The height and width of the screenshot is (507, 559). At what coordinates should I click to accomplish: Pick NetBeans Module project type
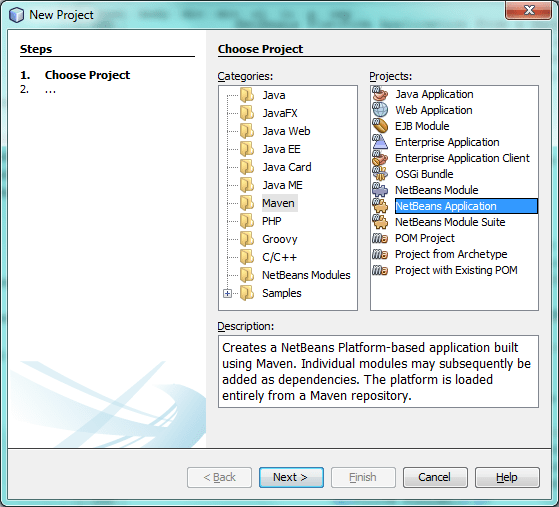coord(437,190)
